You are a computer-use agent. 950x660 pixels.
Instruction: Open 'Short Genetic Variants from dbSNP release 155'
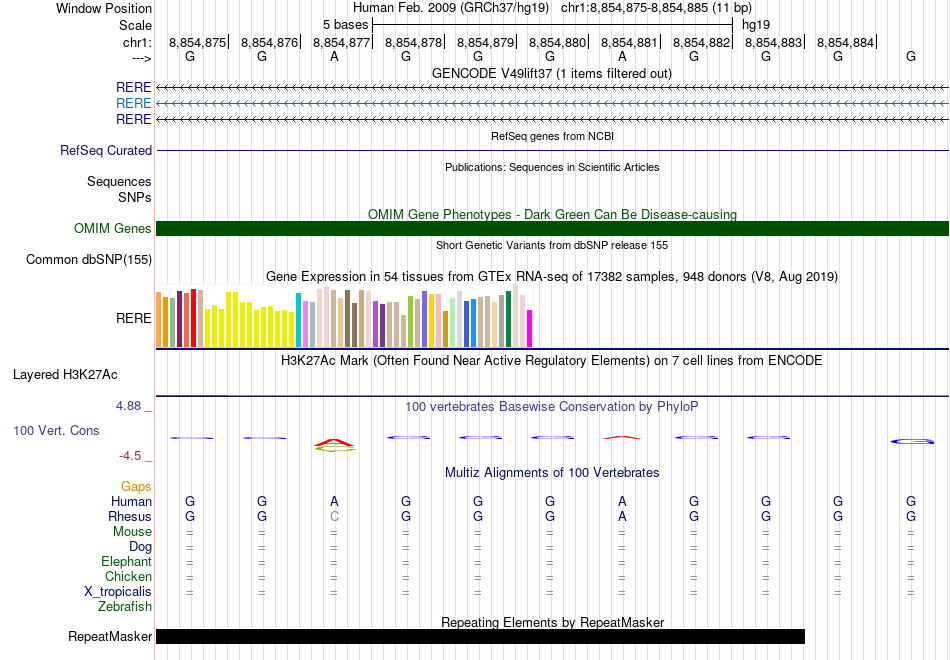coord(552,245)
